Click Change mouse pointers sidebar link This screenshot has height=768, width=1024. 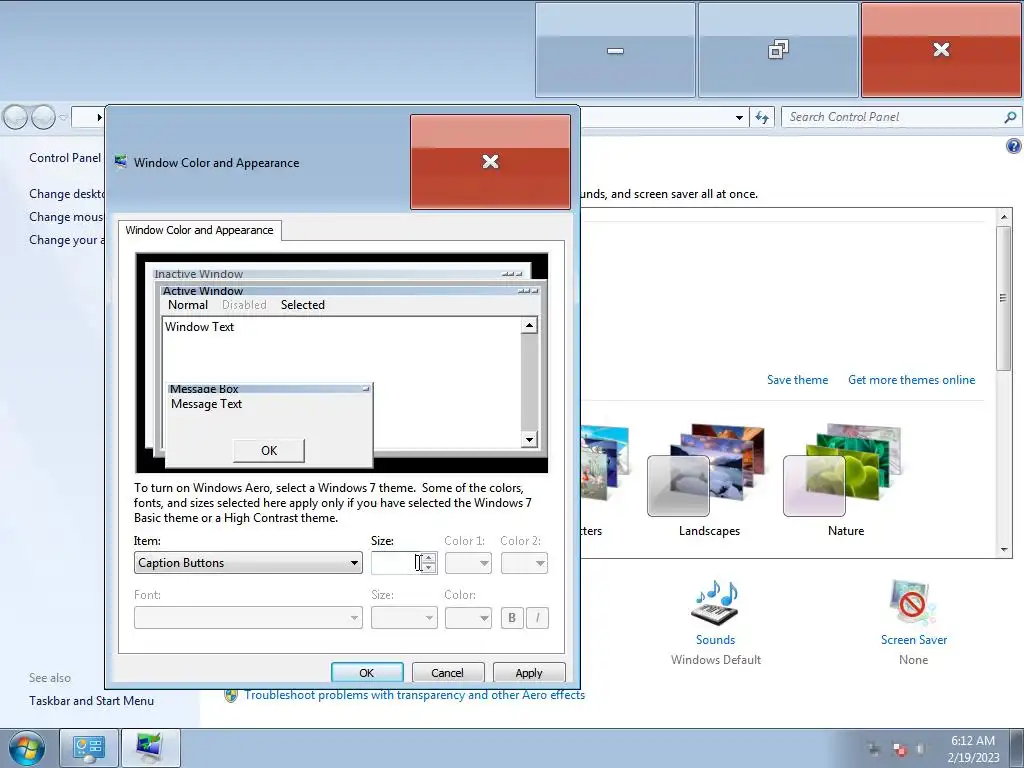pyautogui.click(x=66, y=217)
